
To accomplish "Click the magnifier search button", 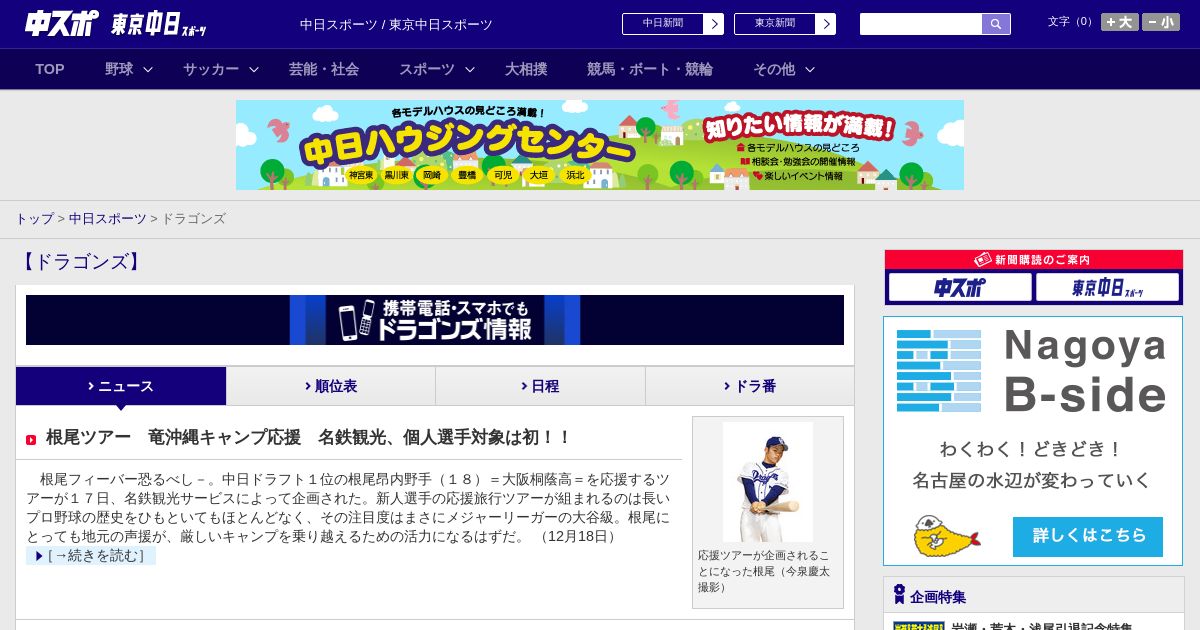I will pyautogui.click(x=996, y=24).
